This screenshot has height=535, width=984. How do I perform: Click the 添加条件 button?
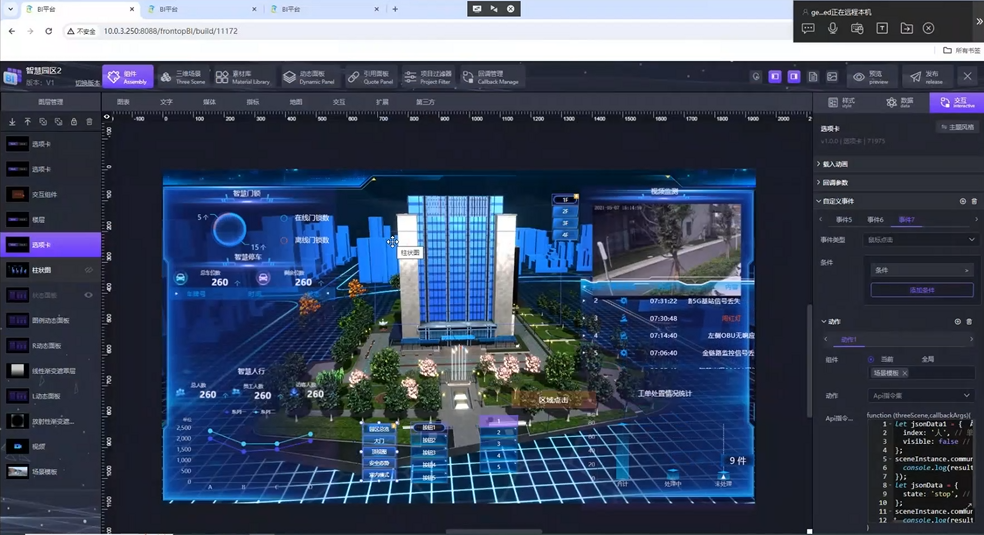click(x=921, y=290)
